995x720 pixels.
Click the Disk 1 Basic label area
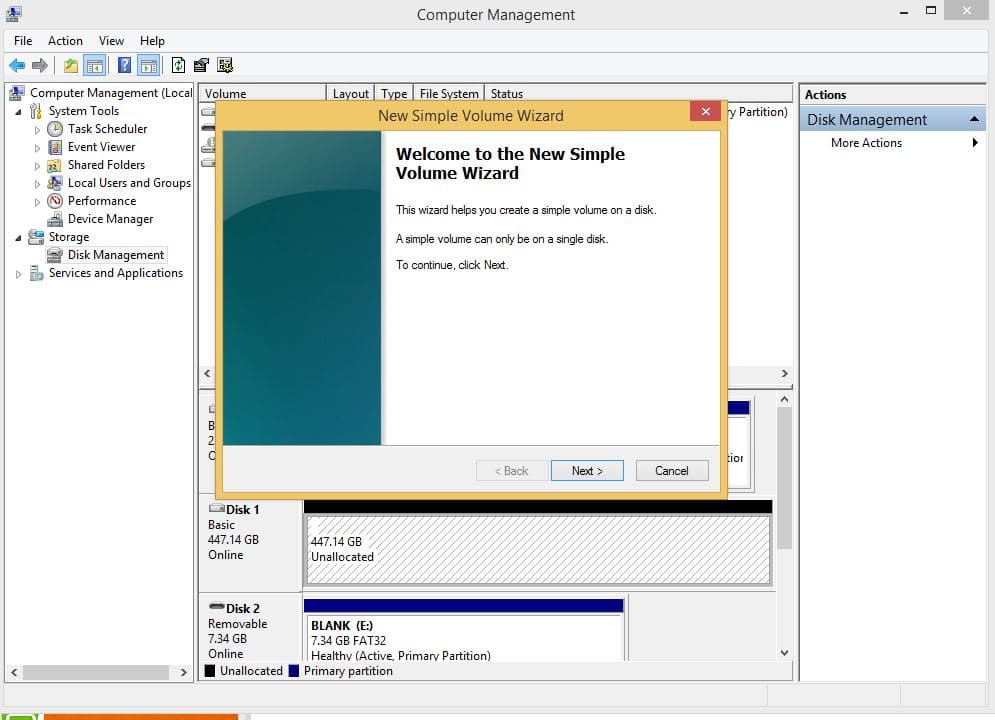[250, 543]
